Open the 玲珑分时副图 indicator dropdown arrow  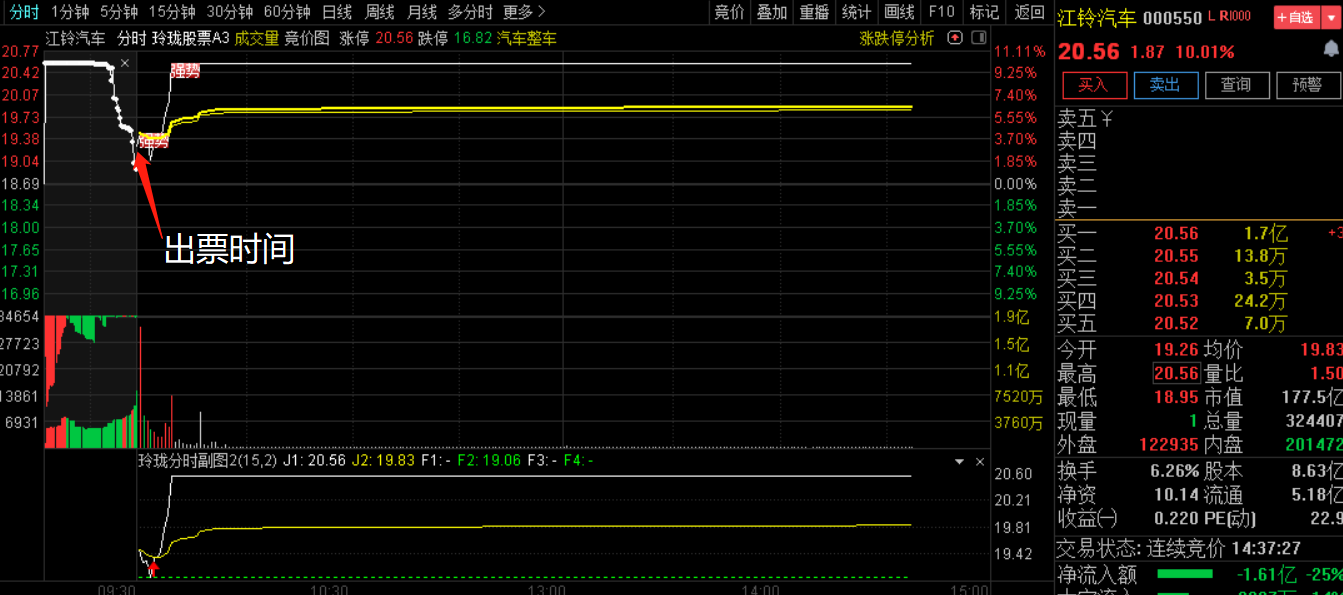coord(960,462)
